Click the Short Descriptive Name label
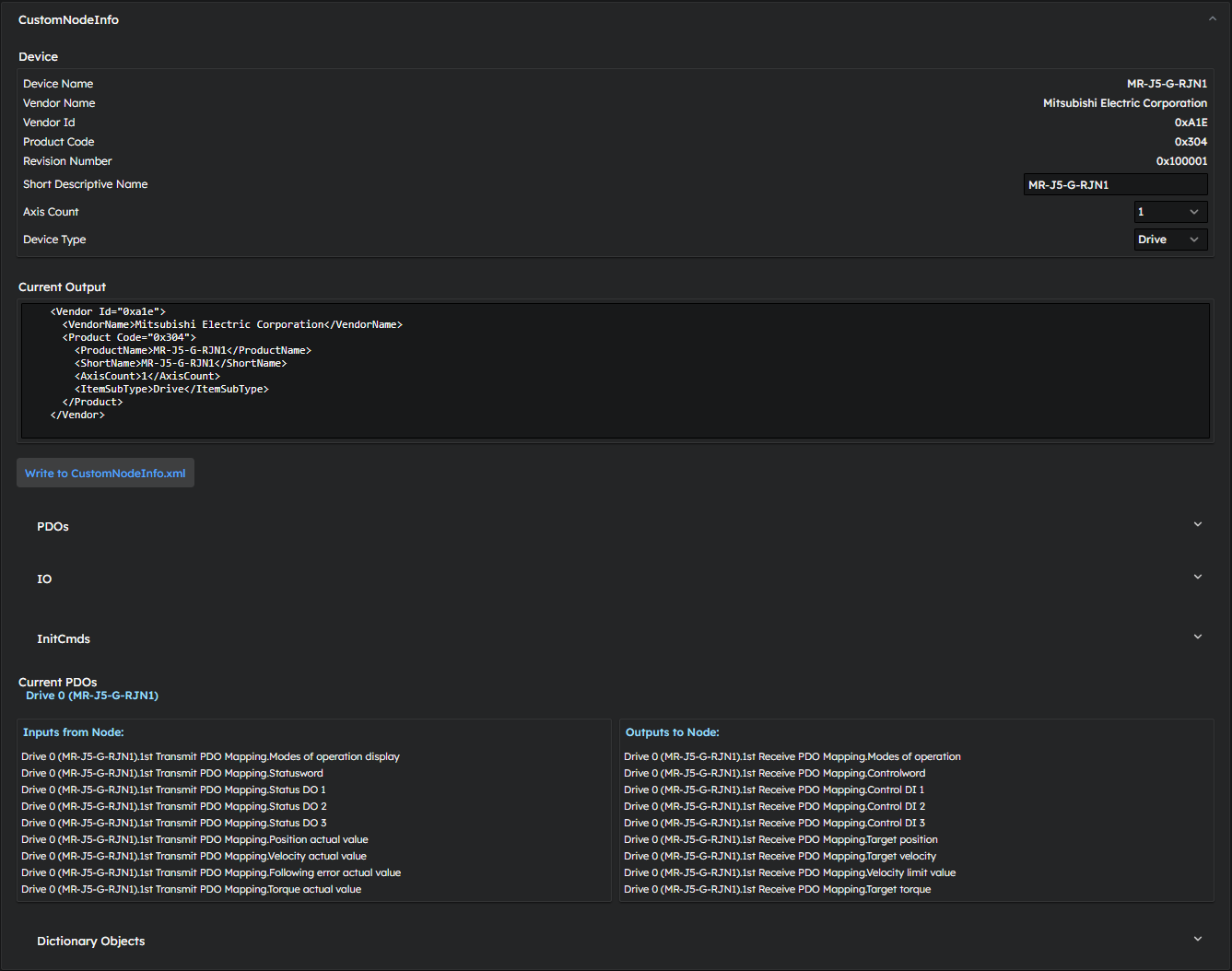The height and width of the screenshot is (971, 1232). 85,184
